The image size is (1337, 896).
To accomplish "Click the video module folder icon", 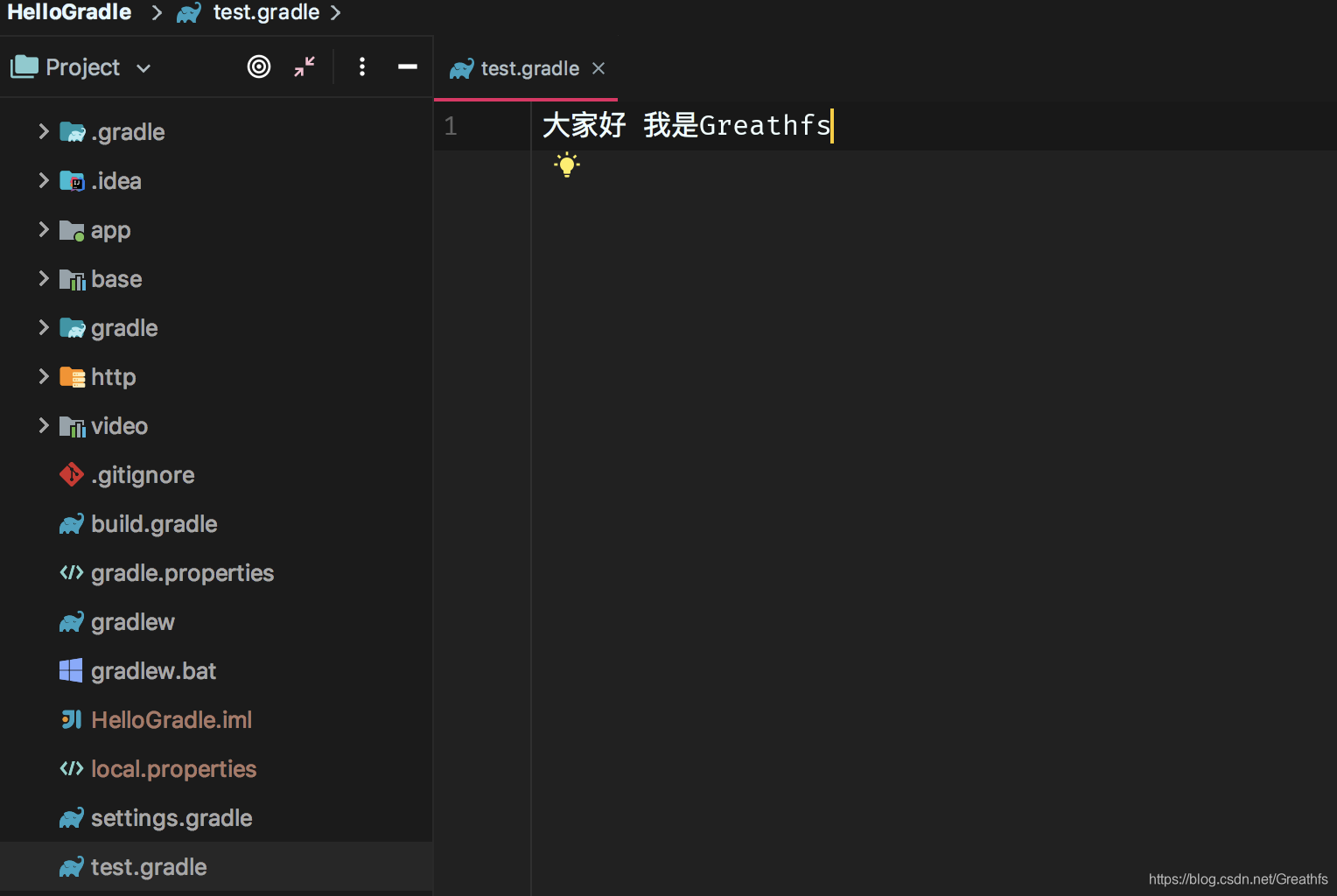I will (73, 426).
